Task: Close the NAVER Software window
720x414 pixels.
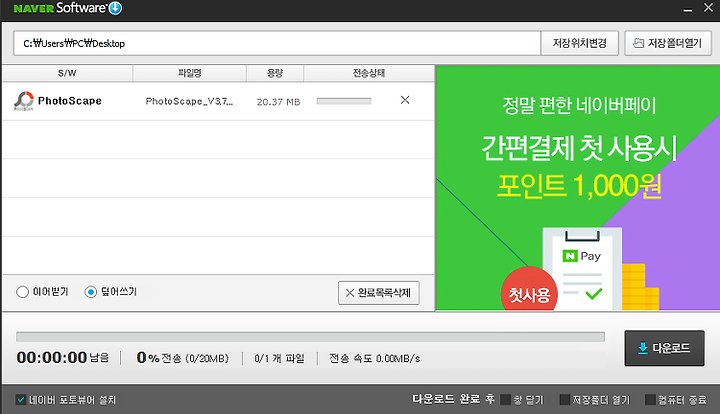Action: click(x=708, y=8)
